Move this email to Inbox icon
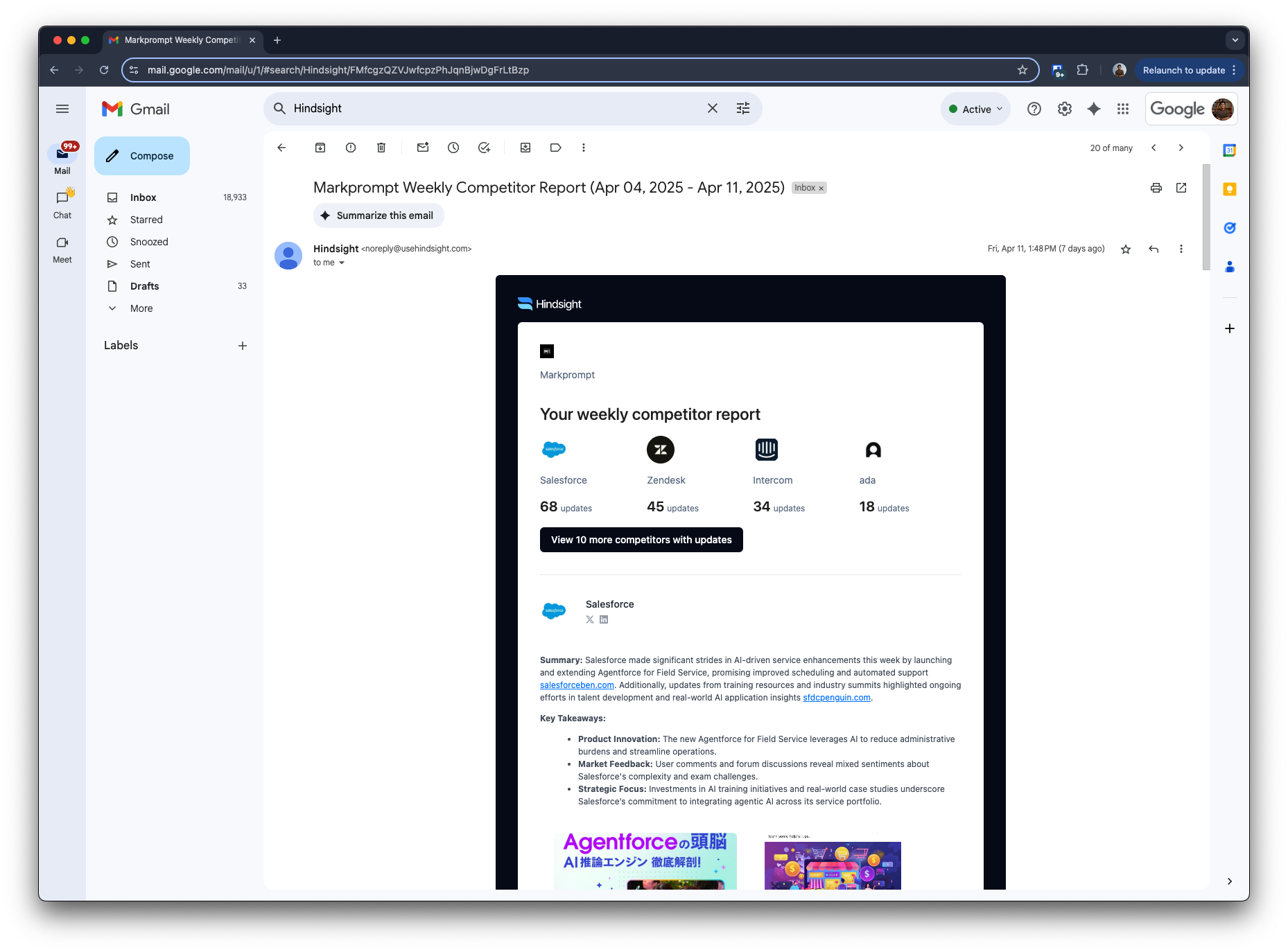Screen dimensions: 1288x952 (x=525, y=148)
